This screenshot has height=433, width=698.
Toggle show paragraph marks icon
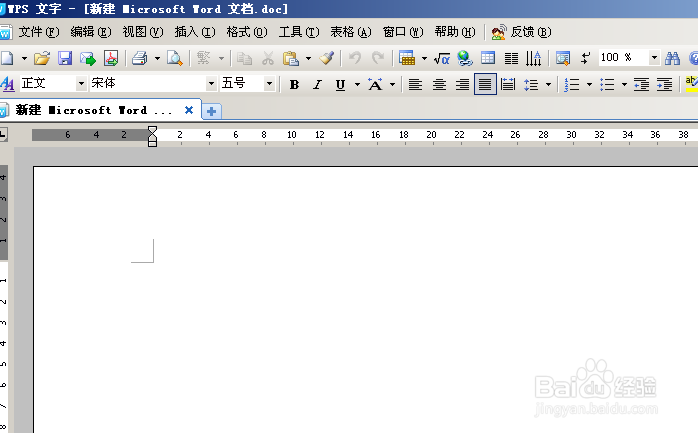(585, 58)
